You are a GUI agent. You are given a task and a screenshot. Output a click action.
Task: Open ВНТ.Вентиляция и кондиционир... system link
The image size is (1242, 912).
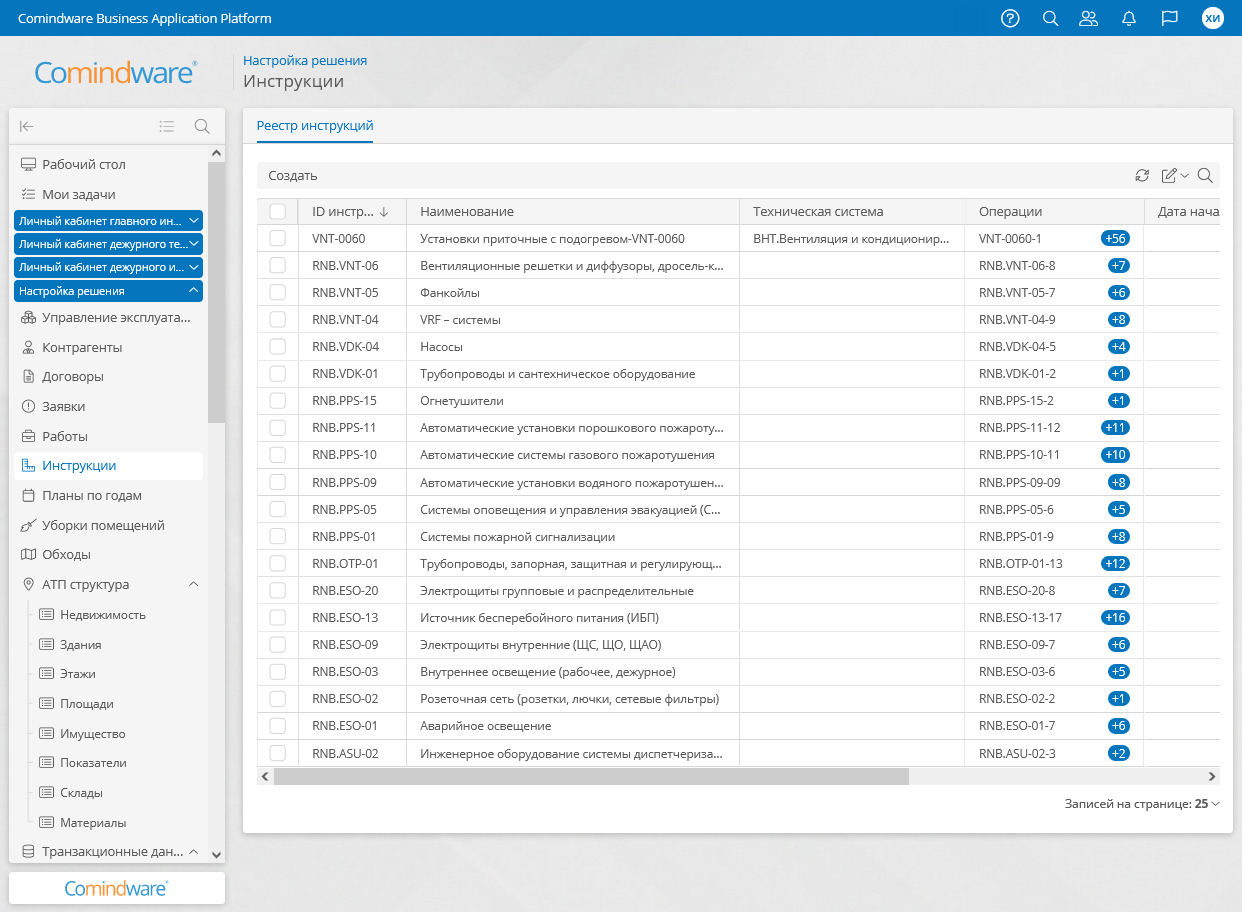(x=850, y=238)
